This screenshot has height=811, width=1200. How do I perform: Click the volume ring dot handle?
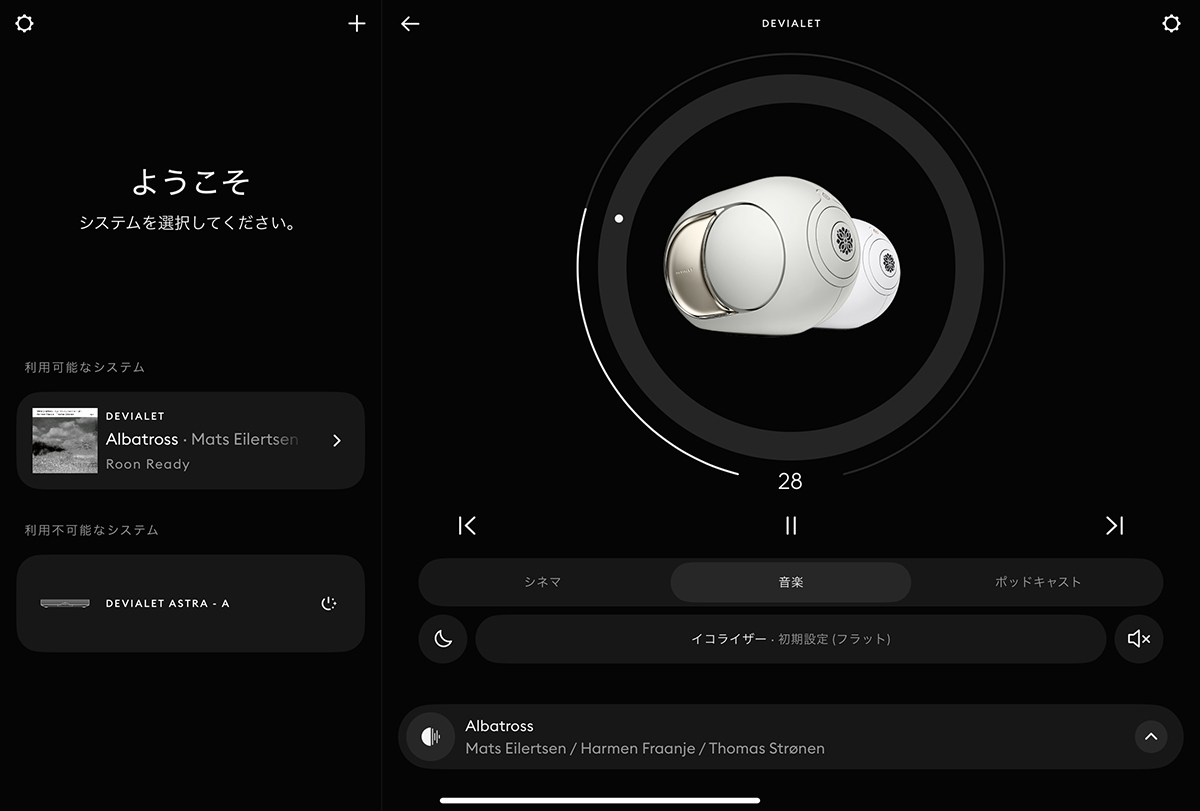point(619,218)
